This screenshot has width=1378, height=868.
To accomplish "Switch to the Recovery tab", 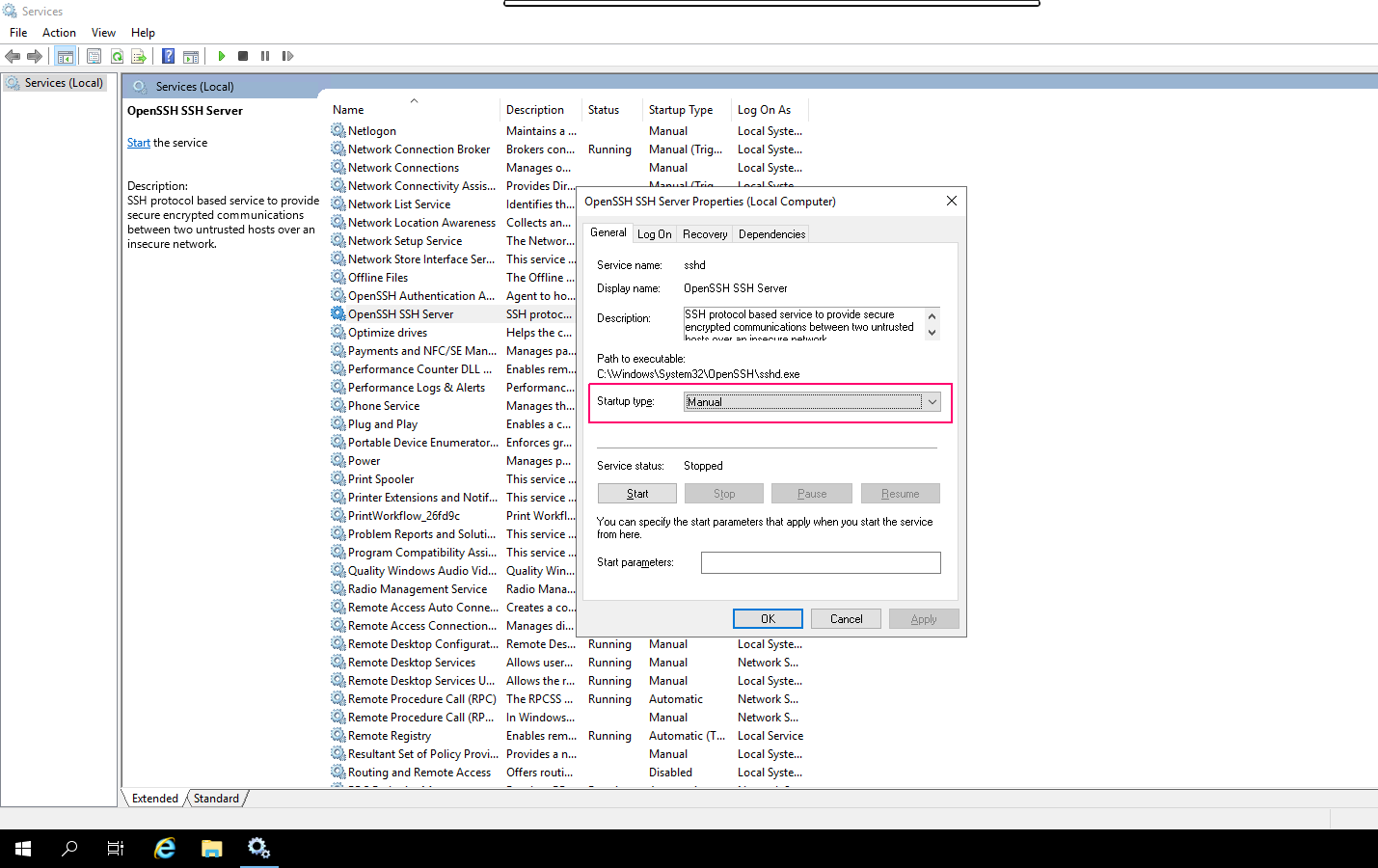I will pos(705,234).
